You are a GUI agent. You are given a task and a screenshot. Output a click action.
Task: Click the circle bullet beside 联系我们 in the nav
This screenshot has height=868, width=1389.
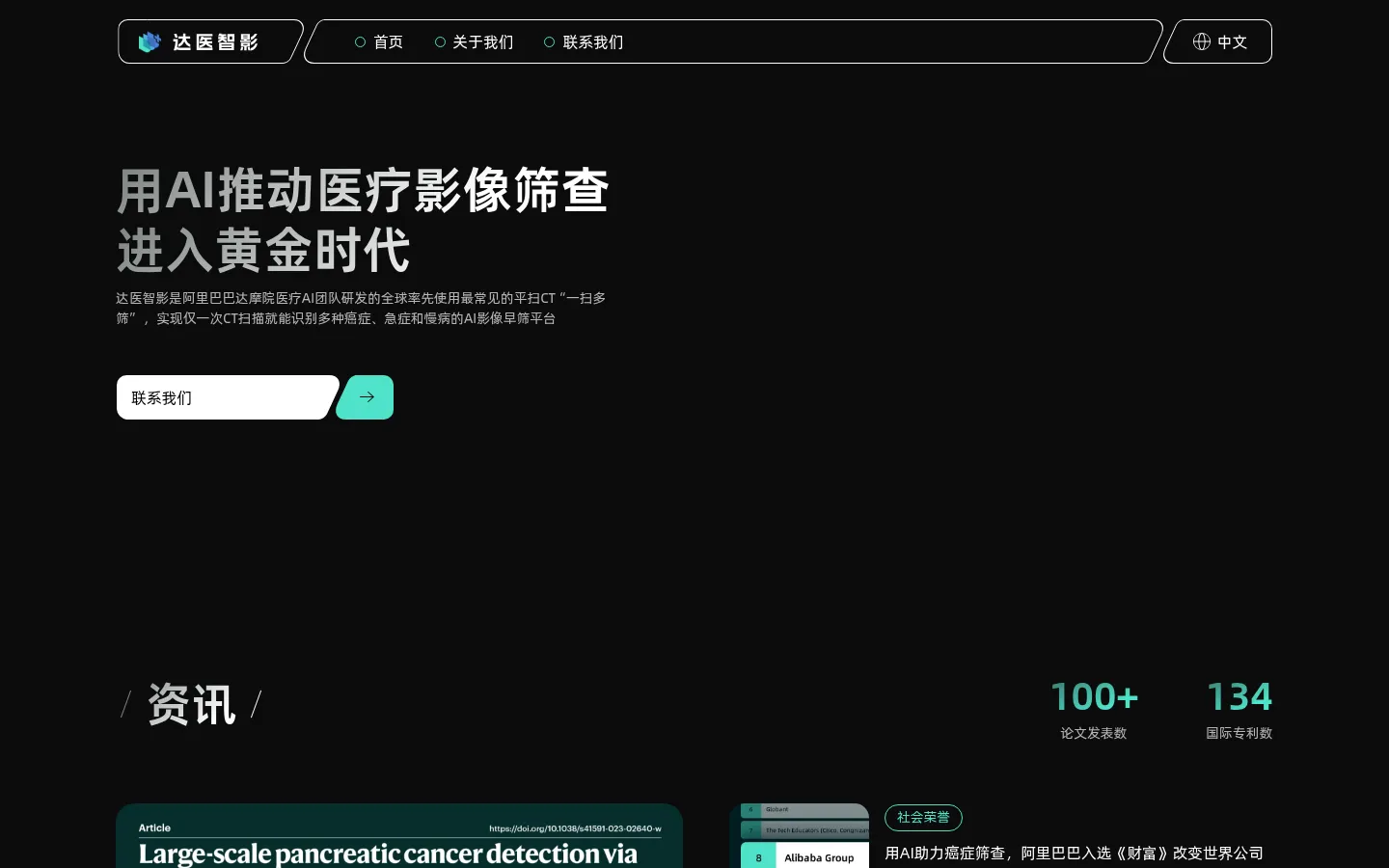(550, 41)
